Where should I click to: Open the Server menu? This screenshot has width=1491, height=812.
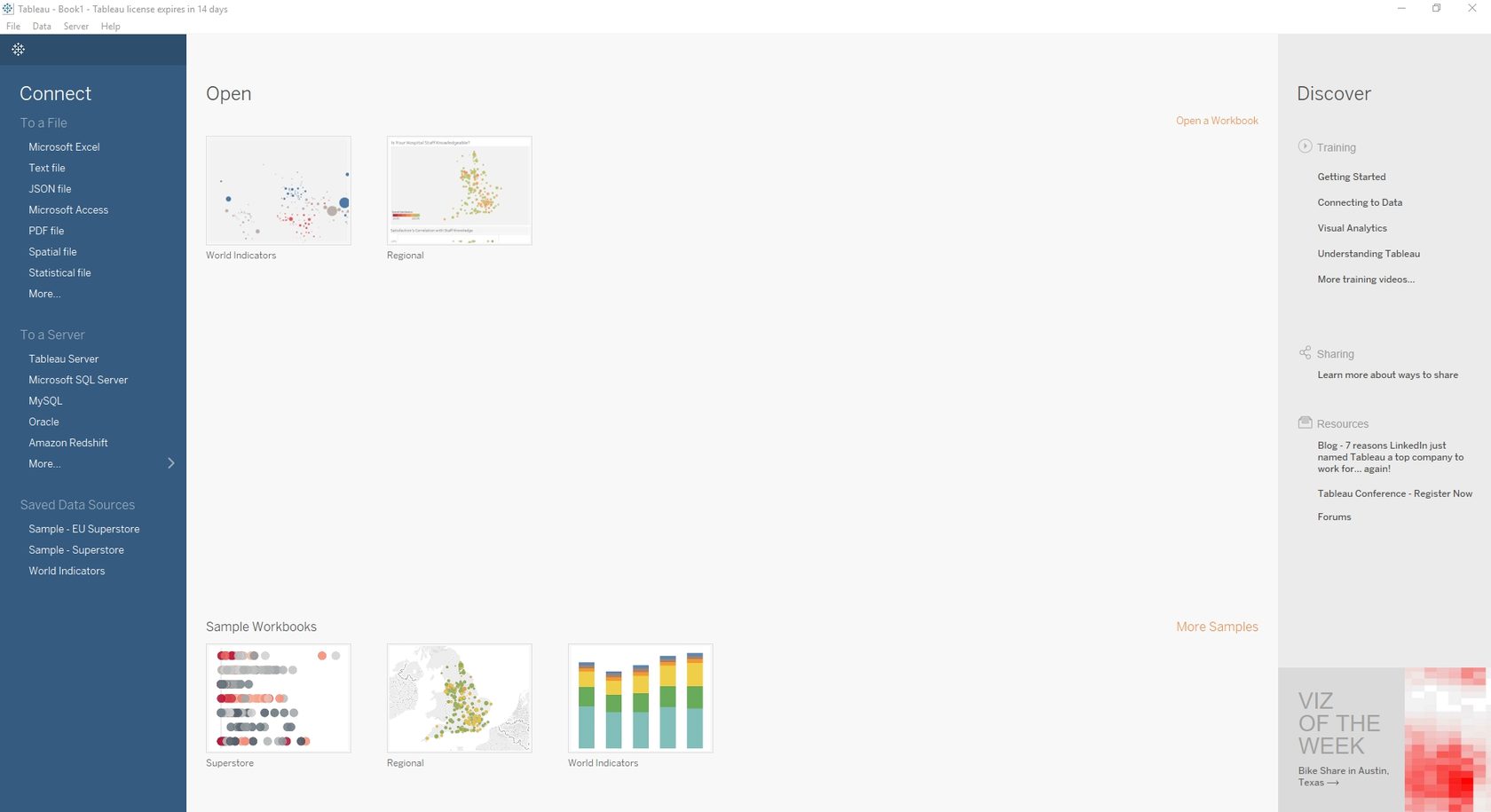coord(75,27)
